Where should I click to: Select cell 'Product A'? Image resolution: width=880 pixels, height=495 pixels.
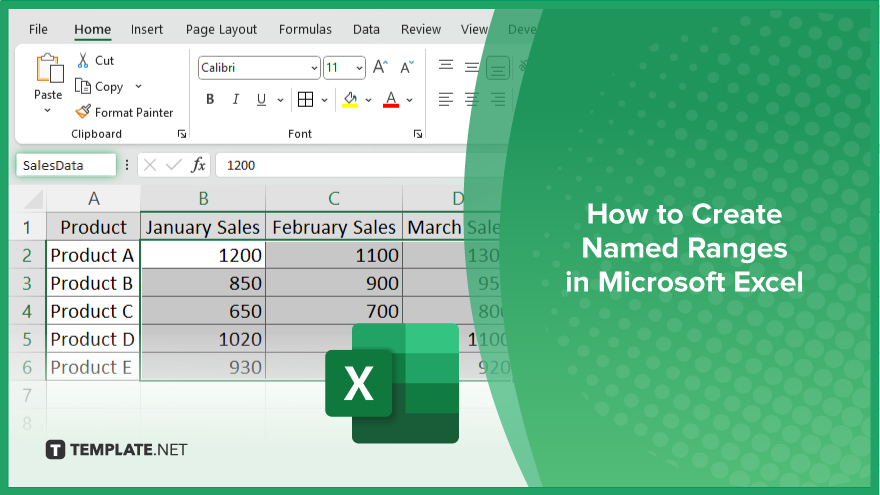(93, 255)
